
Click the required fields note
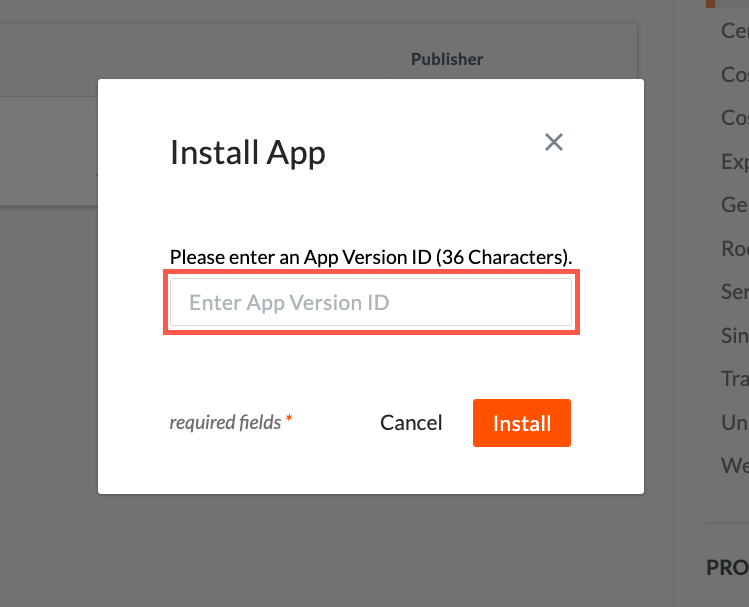click(x=231, y=423)
